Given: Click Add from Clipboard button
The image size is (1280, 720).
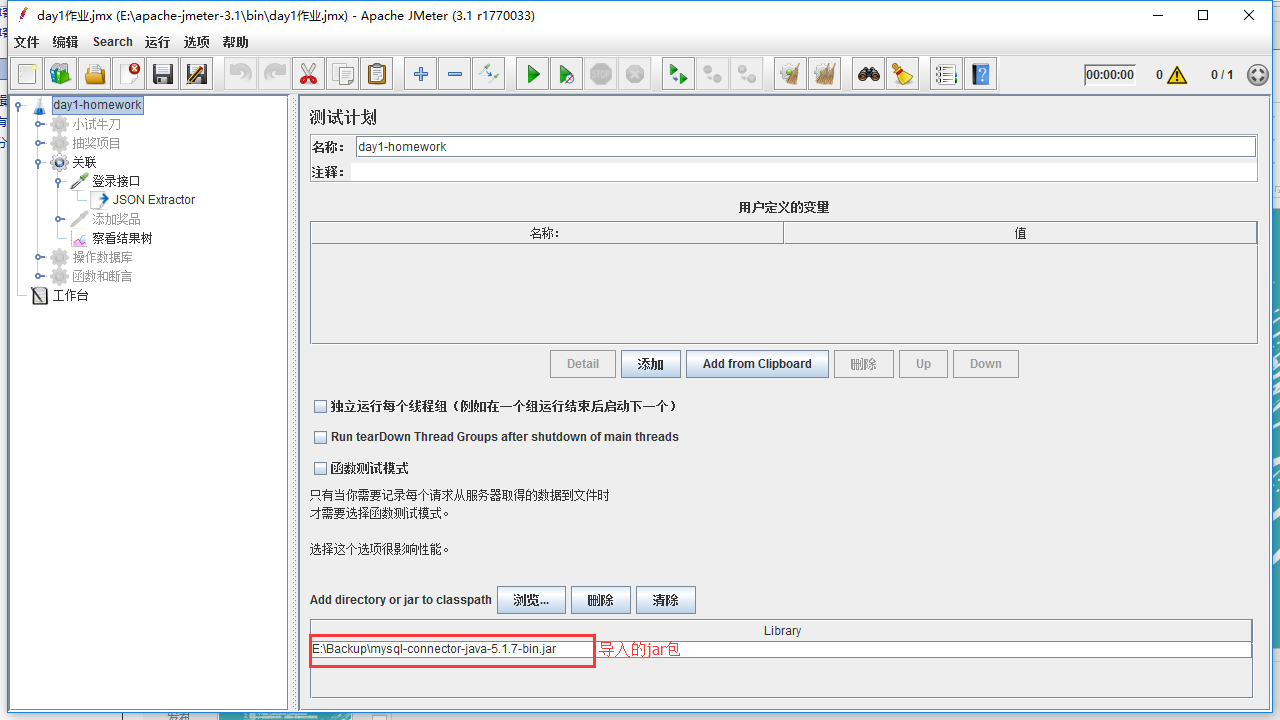Looking at the screenshot, I should point(757,364).
